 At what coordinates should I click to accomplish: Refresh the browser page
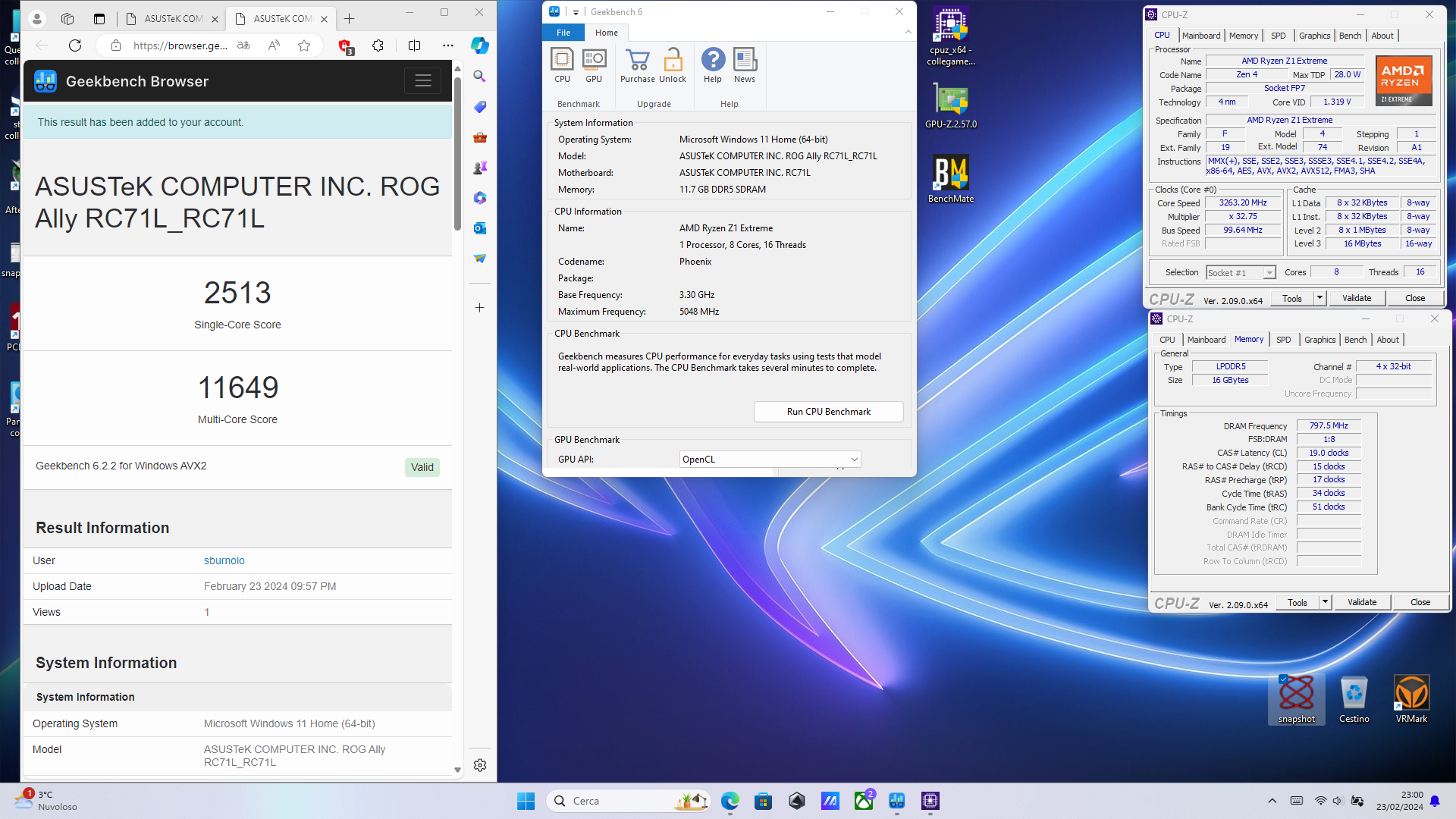click(75, 45)
